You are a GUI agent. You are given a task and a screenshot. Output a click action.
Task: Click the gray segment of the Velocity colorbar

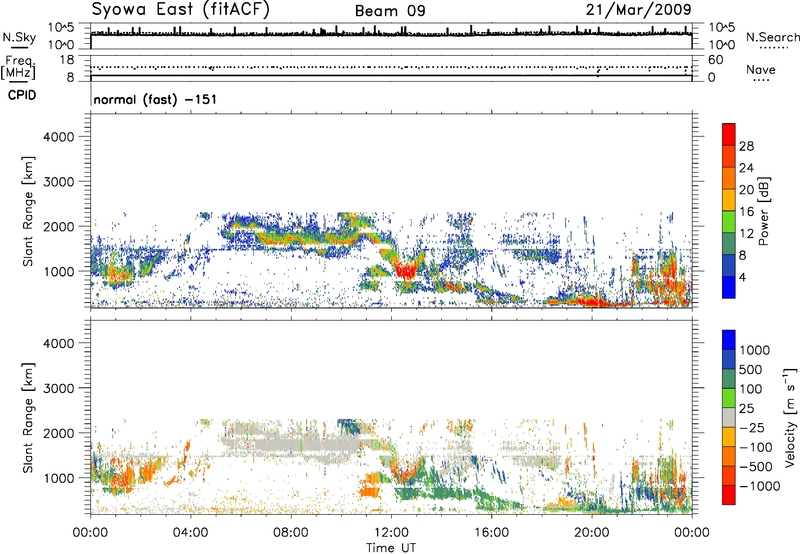729,418
